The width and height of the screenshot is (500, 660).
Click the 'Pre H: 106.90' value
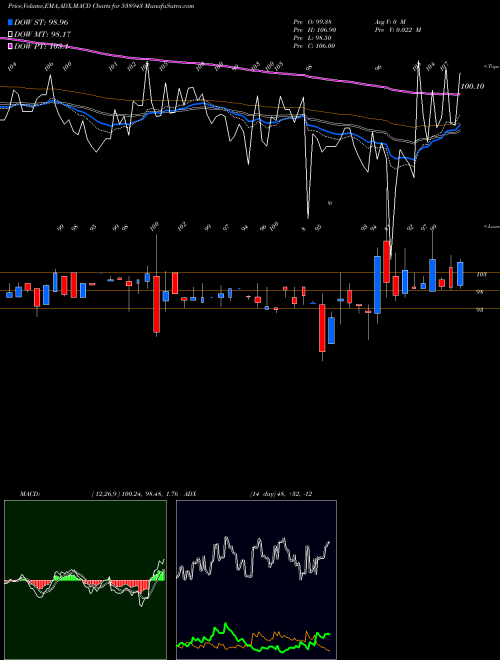[315, 29]
